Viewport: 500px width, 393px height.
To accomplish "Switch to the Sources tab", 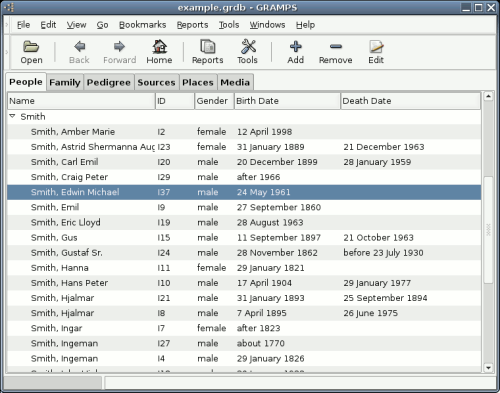I will 156,82.
